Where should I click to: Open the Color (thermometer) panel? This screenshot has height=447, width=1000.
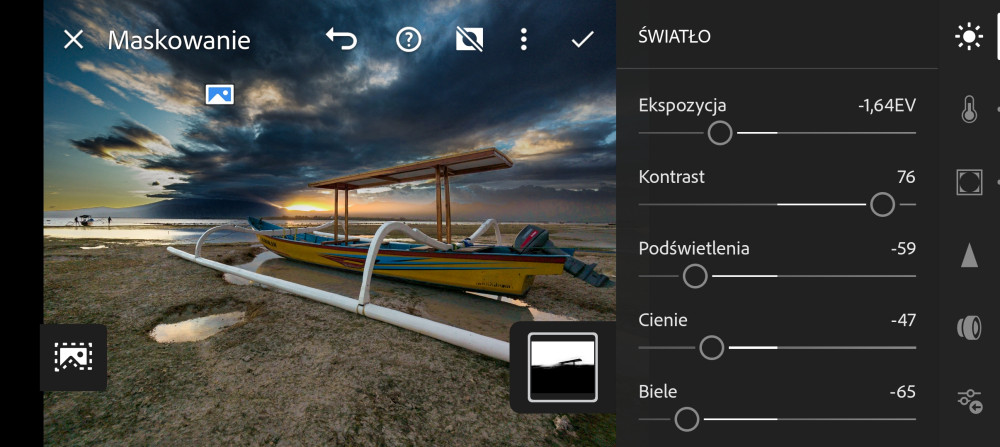(x=969, y=108)
